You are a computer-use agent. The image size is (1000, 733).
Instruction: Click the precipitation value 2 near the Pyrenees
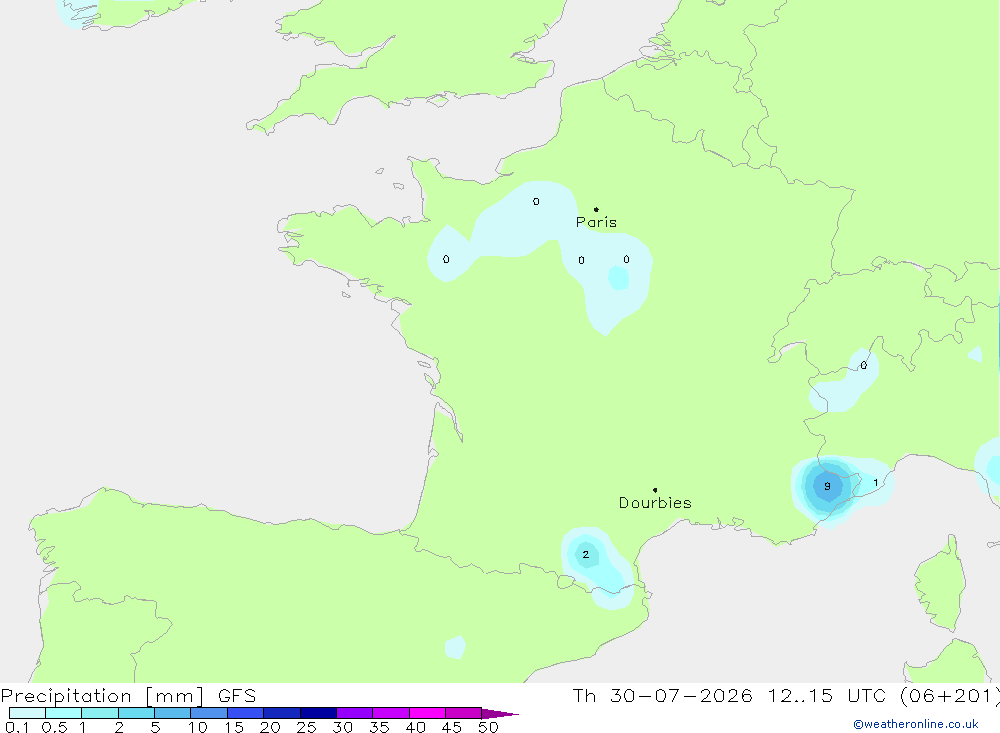(585, 554)
